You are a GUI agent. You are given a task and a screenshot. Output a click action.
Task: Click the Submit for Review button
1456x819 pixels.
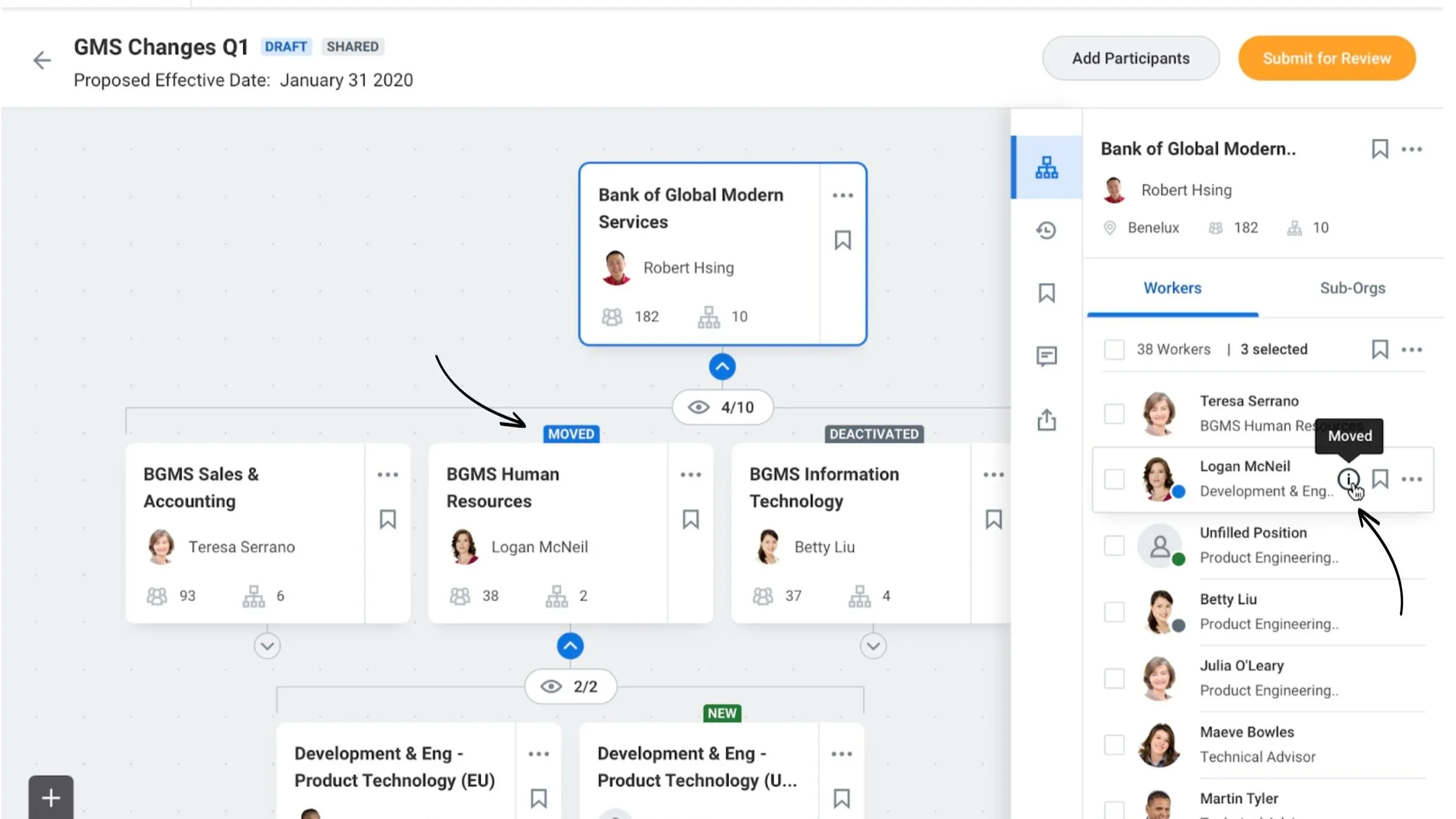pos(1326,58)
